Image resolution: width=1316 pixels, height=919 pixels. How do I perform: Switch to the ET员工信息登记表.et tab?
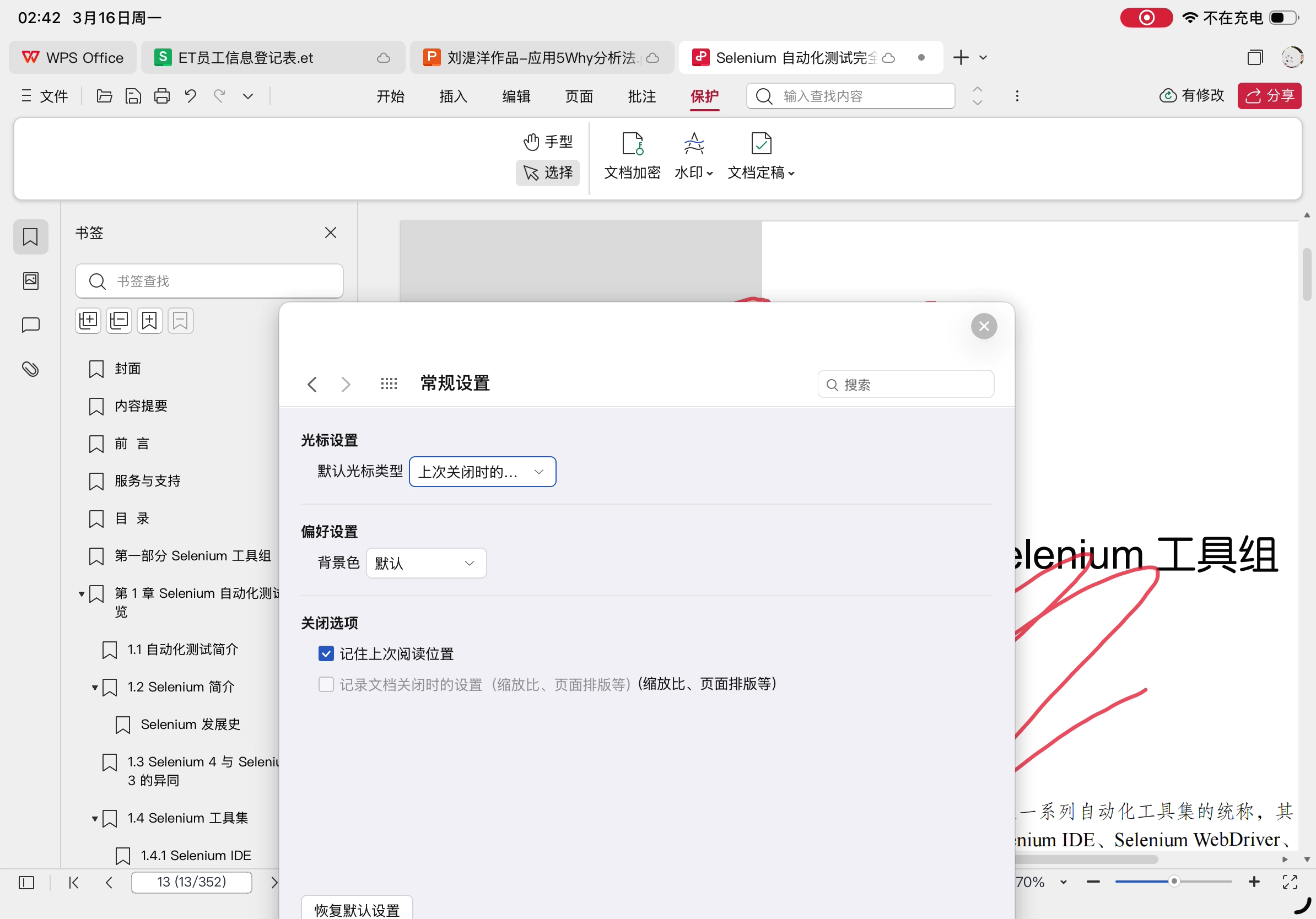tap(246, 58)
